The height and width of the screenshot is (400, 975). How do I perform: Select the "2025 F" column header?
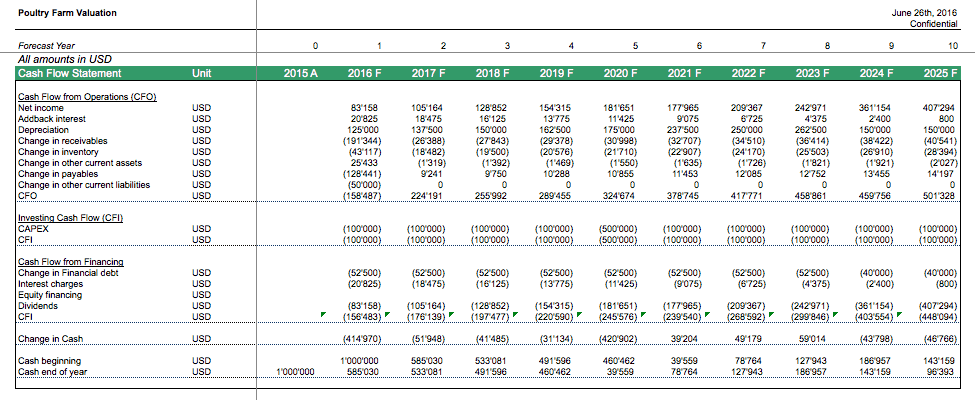pos(941,73)
